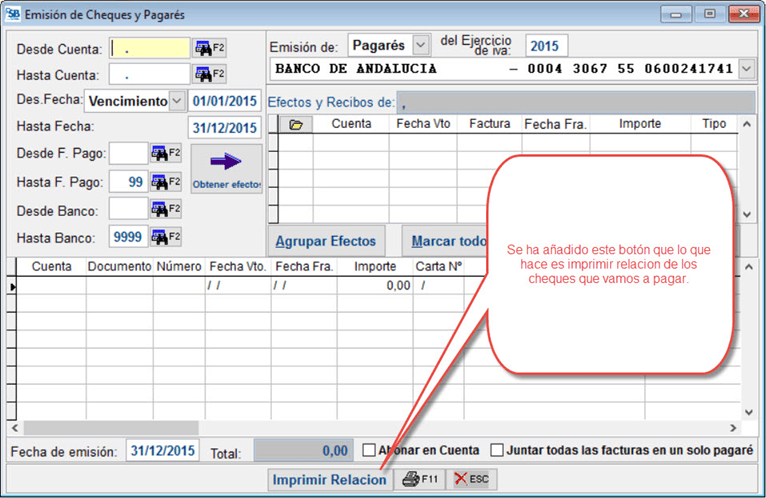Click the Obtener efectos arrow button

pos(226,169)
